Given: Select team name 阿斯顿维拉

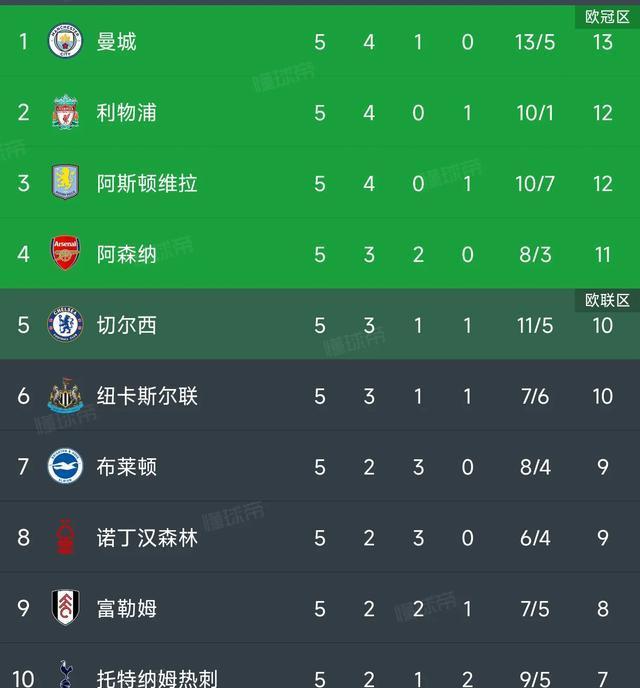Looking at the screenshot, I should coord(147,183).
